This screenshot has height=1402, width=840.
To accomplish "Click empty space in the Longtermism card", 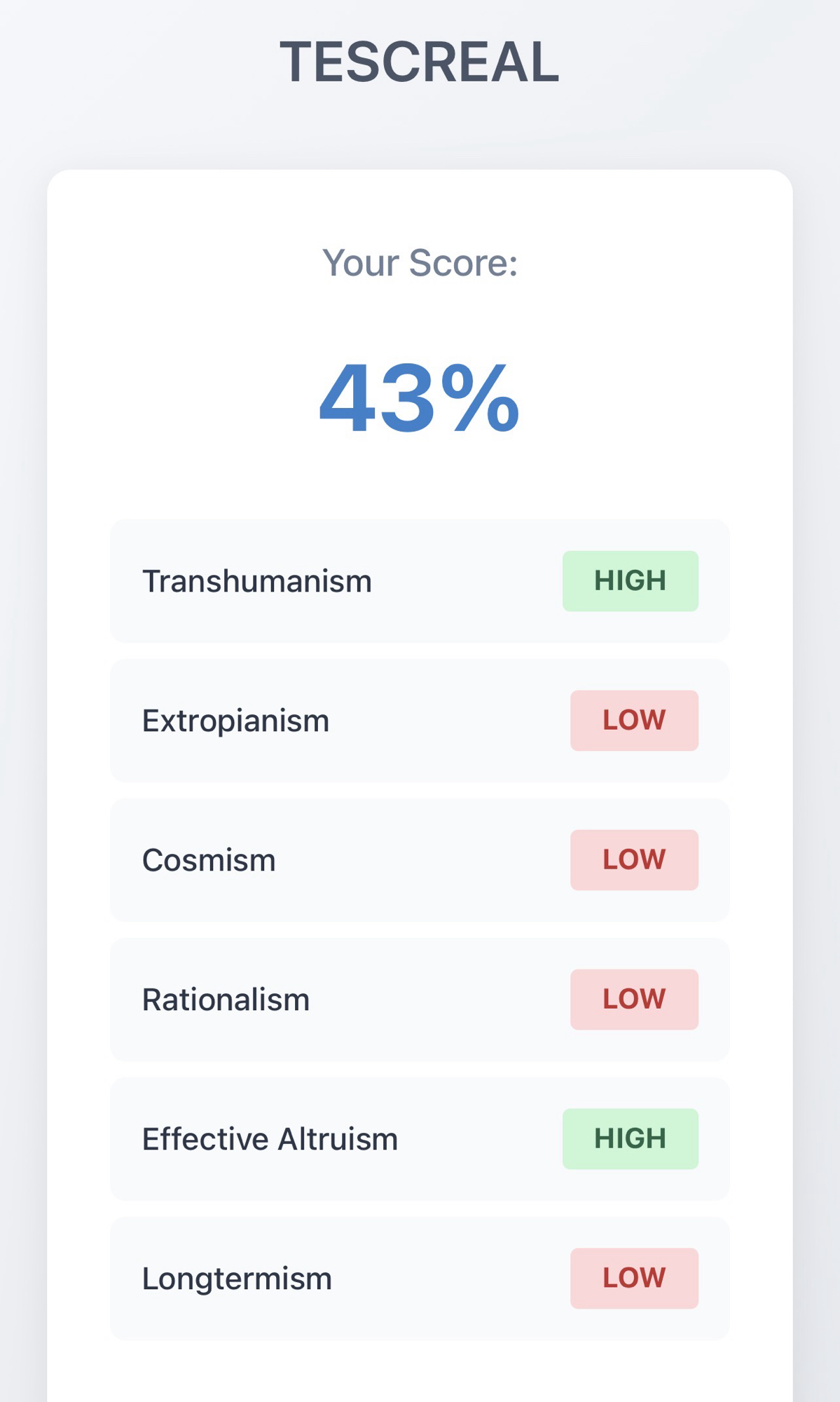I will 448,1279.
